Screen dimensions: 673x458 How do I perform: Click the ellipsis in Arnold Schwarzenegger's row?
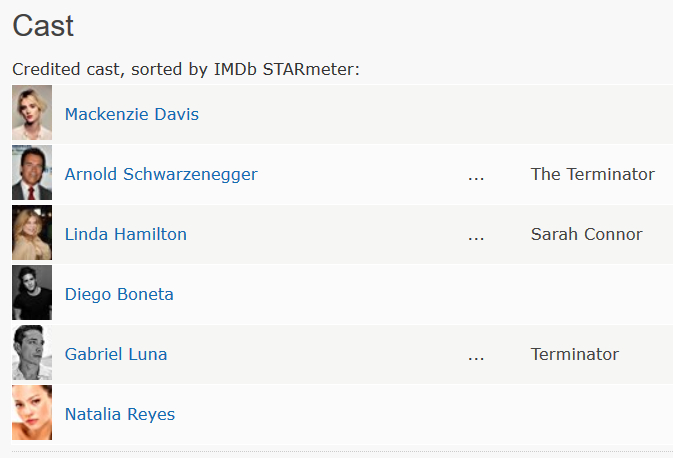coord(476,176)
